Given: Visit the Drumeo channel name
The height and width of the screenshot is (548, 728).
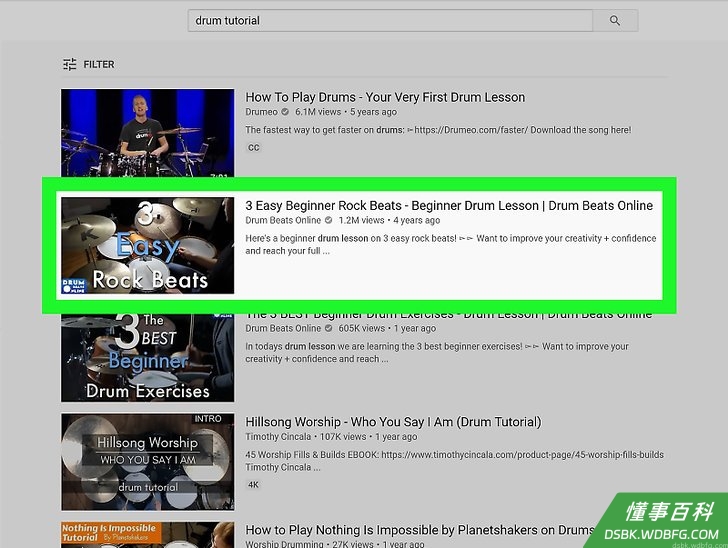Looking at the screenshot, I should [x=261, y=112].
